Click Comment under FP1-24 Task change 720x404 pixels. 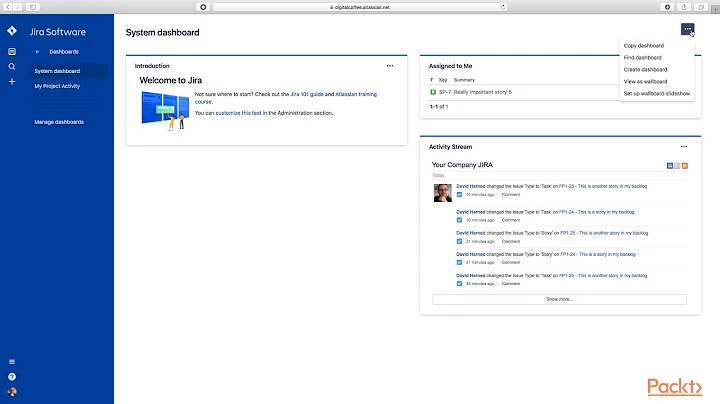[511, 220]
